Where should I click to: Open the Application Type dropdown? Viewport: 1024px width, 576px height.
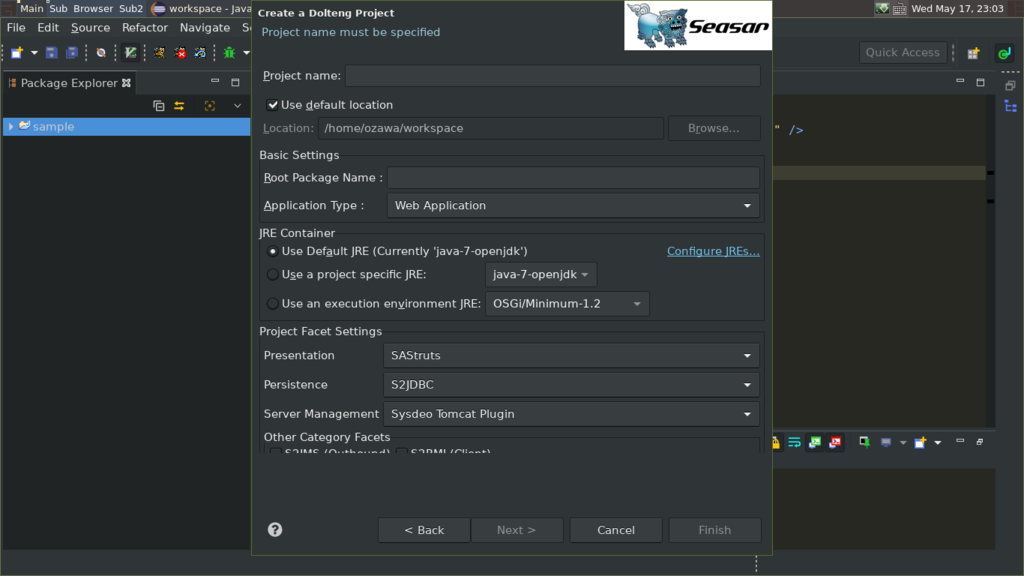573,205
